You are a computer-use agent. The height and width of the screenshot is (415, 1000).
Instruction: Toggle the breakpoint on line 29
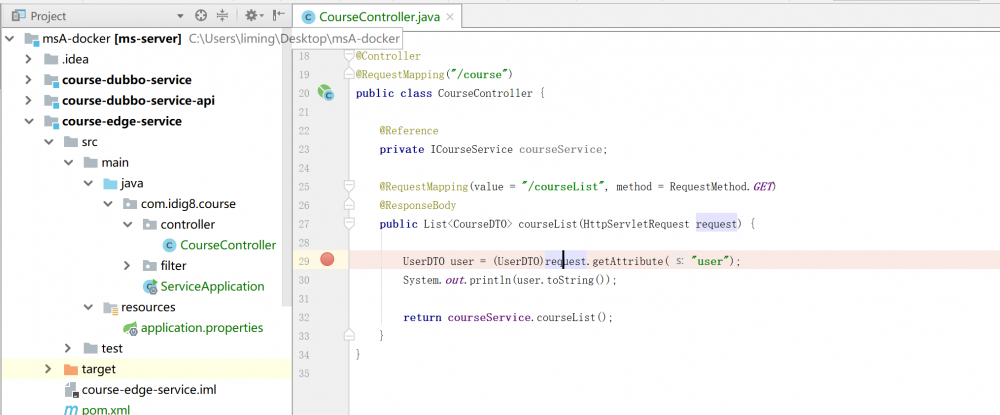point(327,259)
